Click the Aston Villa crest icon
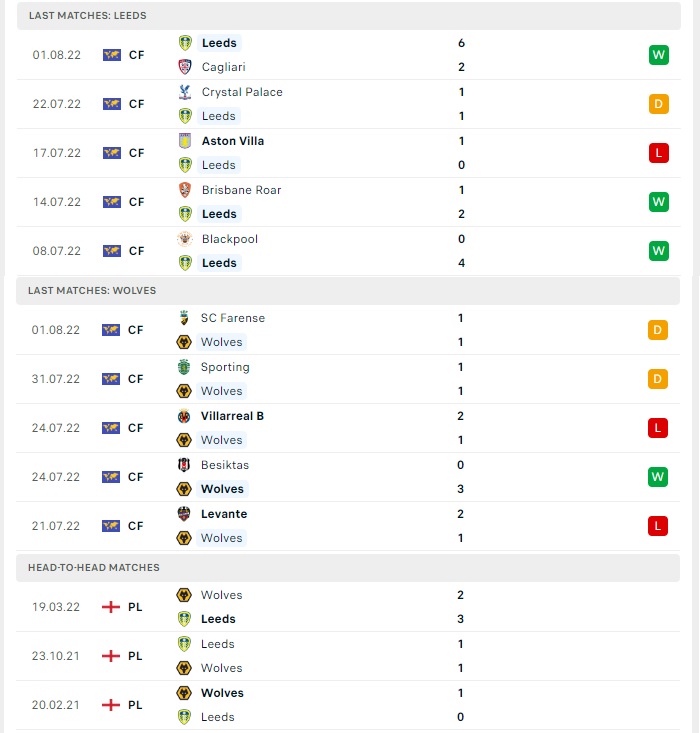The height and width of the screenshot is (733, 700). 185,141
